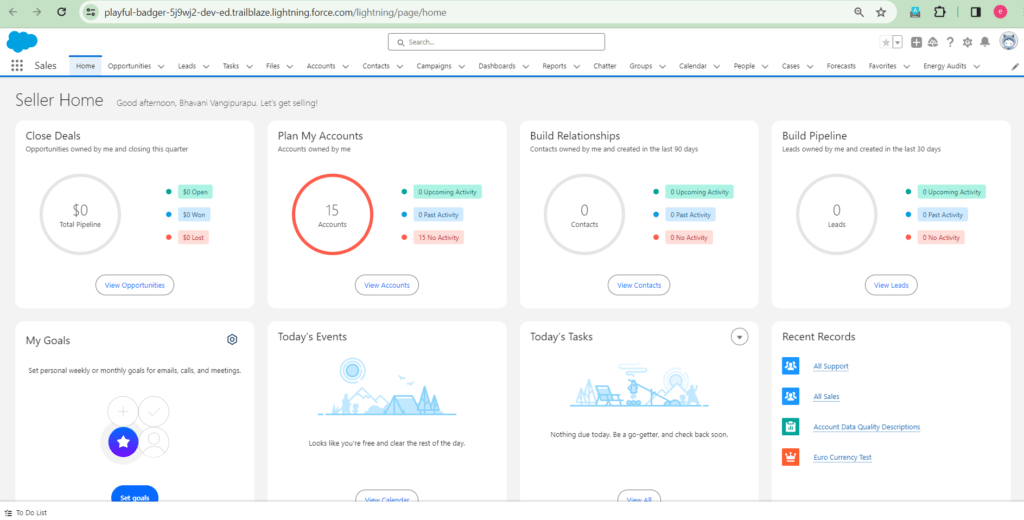Open the Reports tab
This screenshot has width=1024, height=520.
pos(554,66)
